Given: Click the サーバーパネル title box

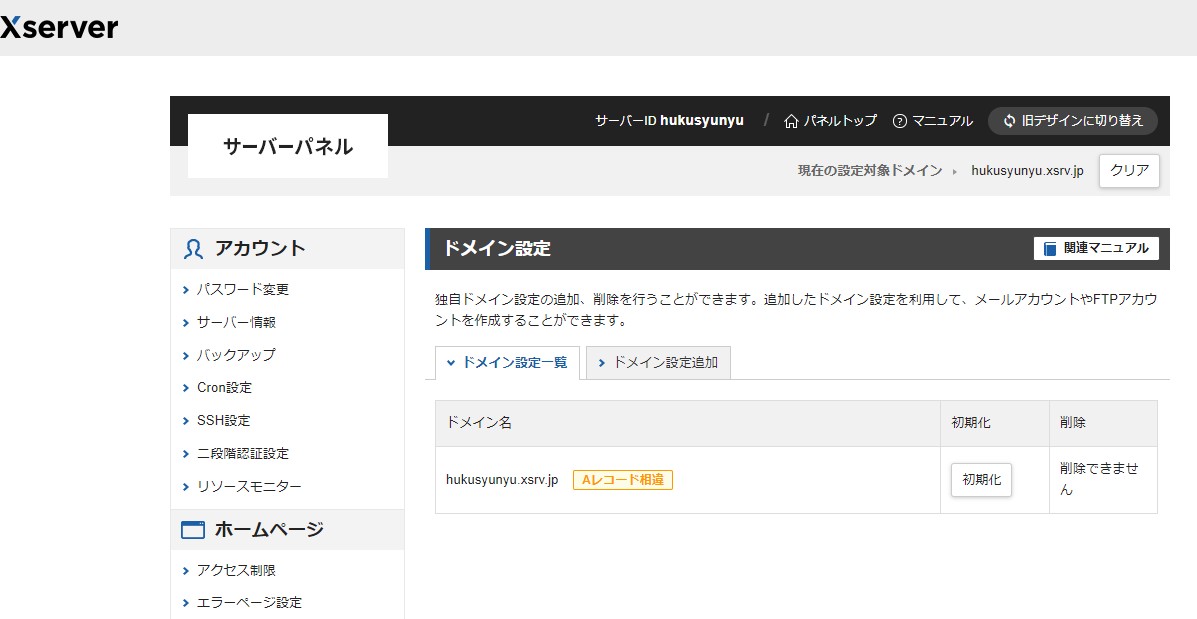Looking at the screenshot, I should pyautogui.click(x=288, y=146).
